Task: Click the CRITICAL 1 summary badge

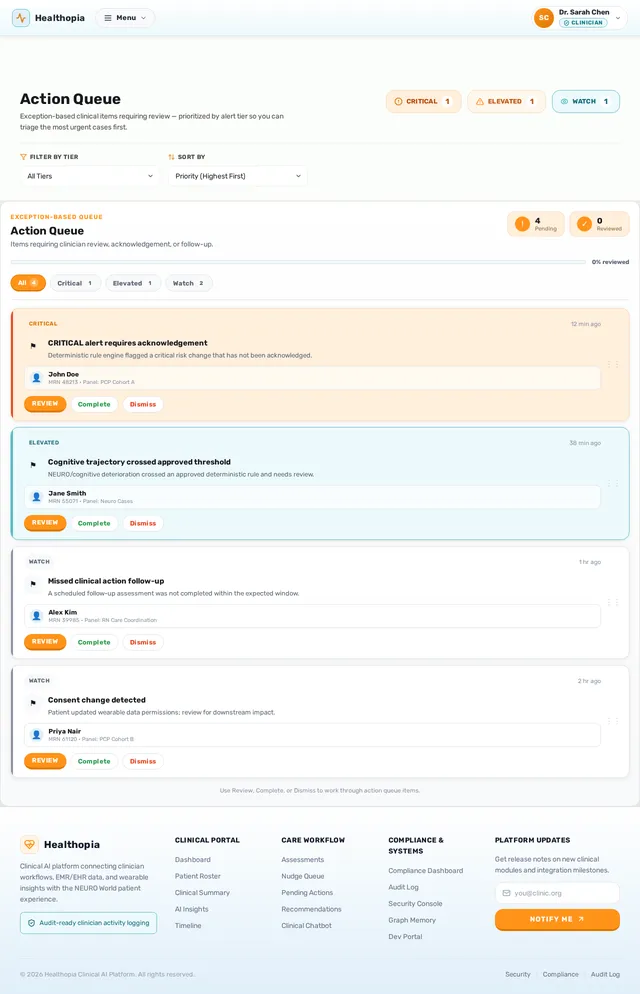Action: coord(423,101)
